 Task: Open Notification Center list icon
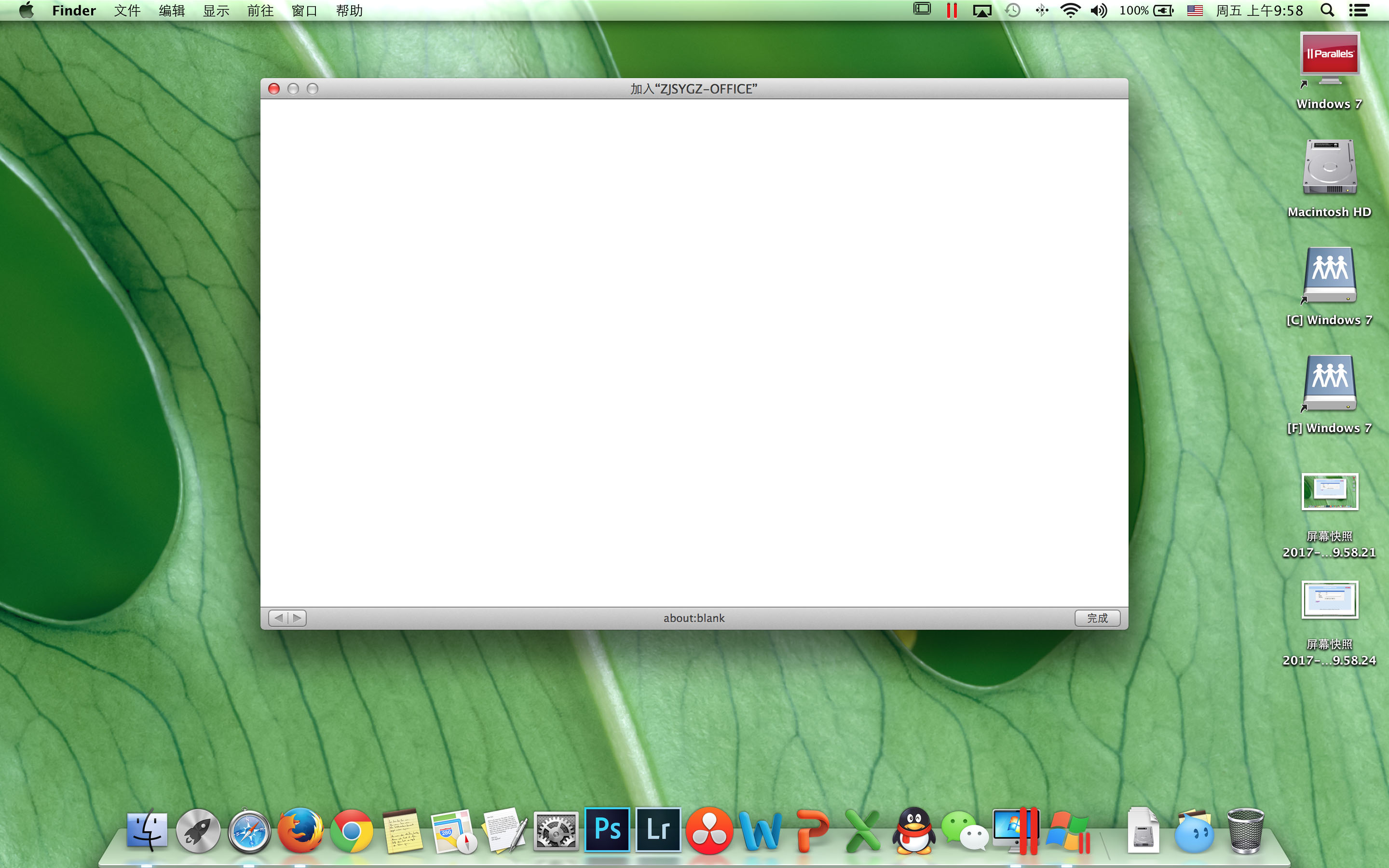(1359, 10)
